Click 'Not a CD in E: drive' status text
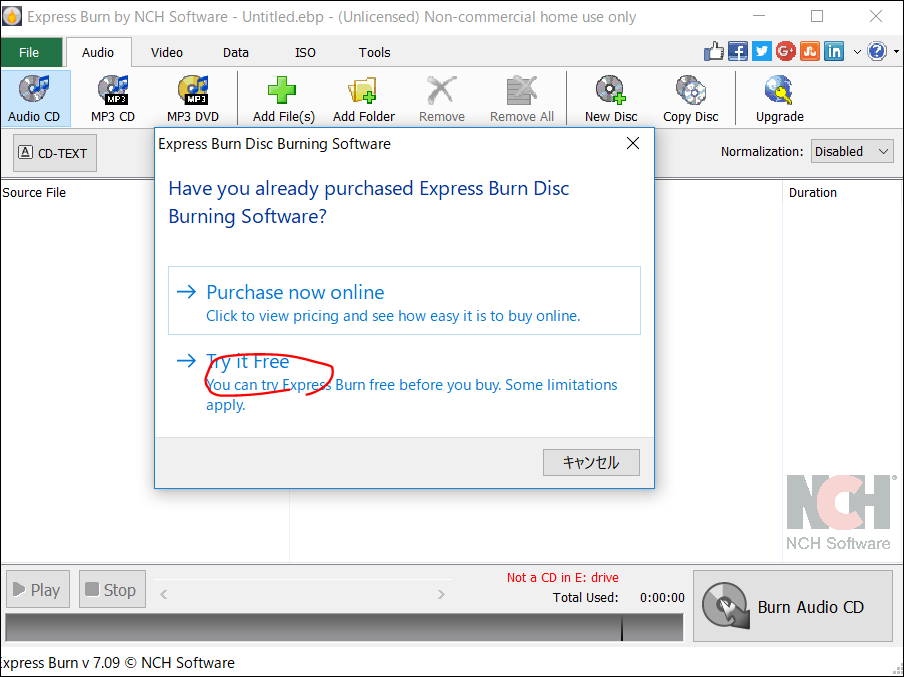The height and width of the screenshot is (677, 904). tap(563, 577)
